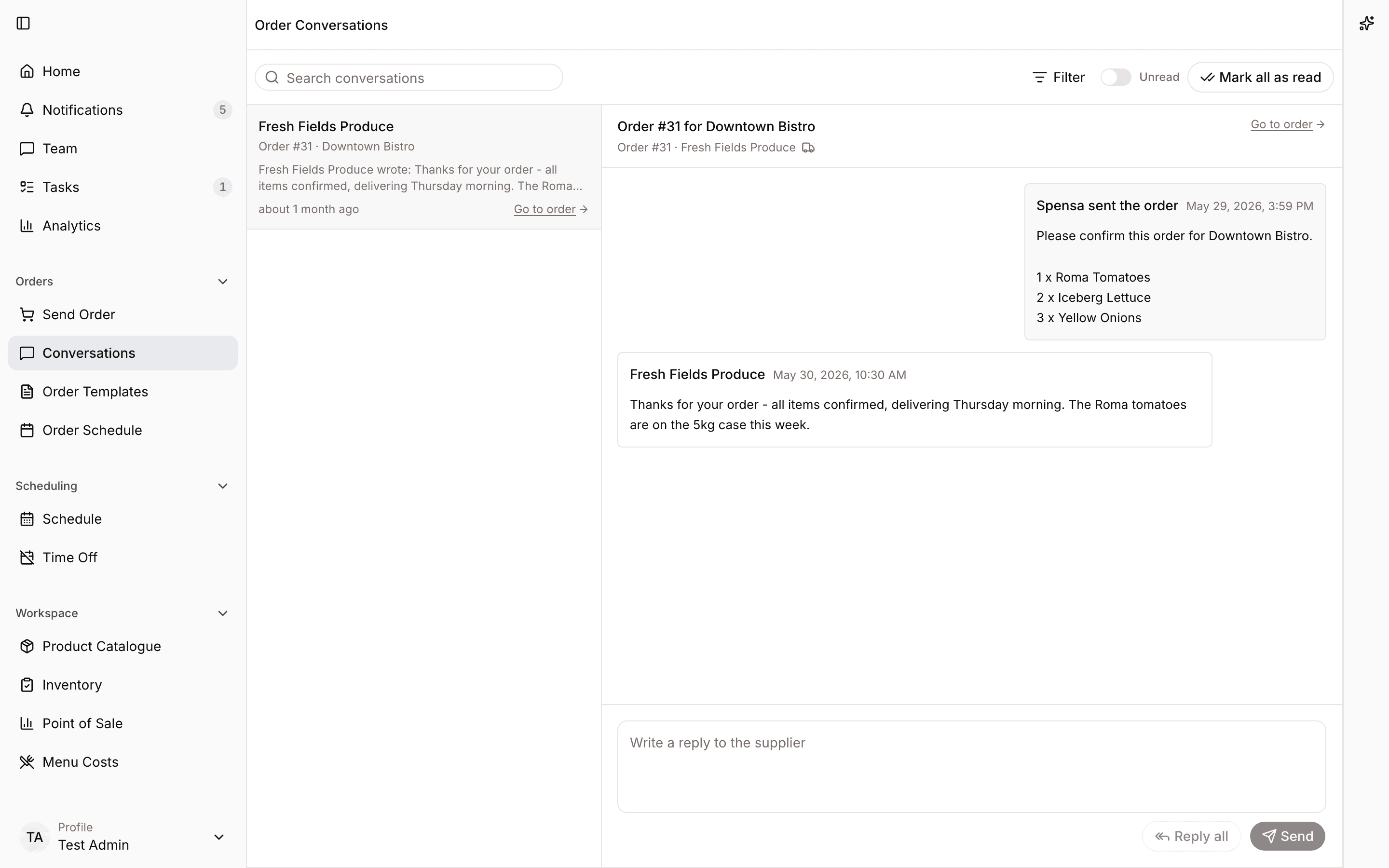Viewport: 1389px width, 868px height.
Task: Click Mark all as read button
Action: [1260, 77]
